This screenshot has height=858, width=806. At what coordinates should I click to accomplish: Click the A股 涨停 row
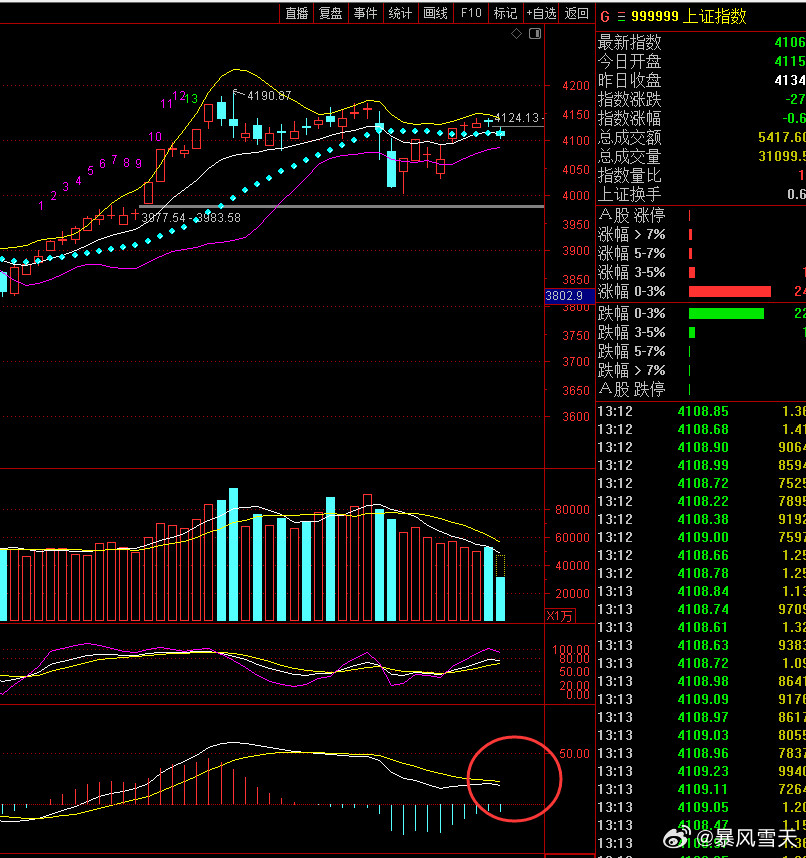(701, 216)
